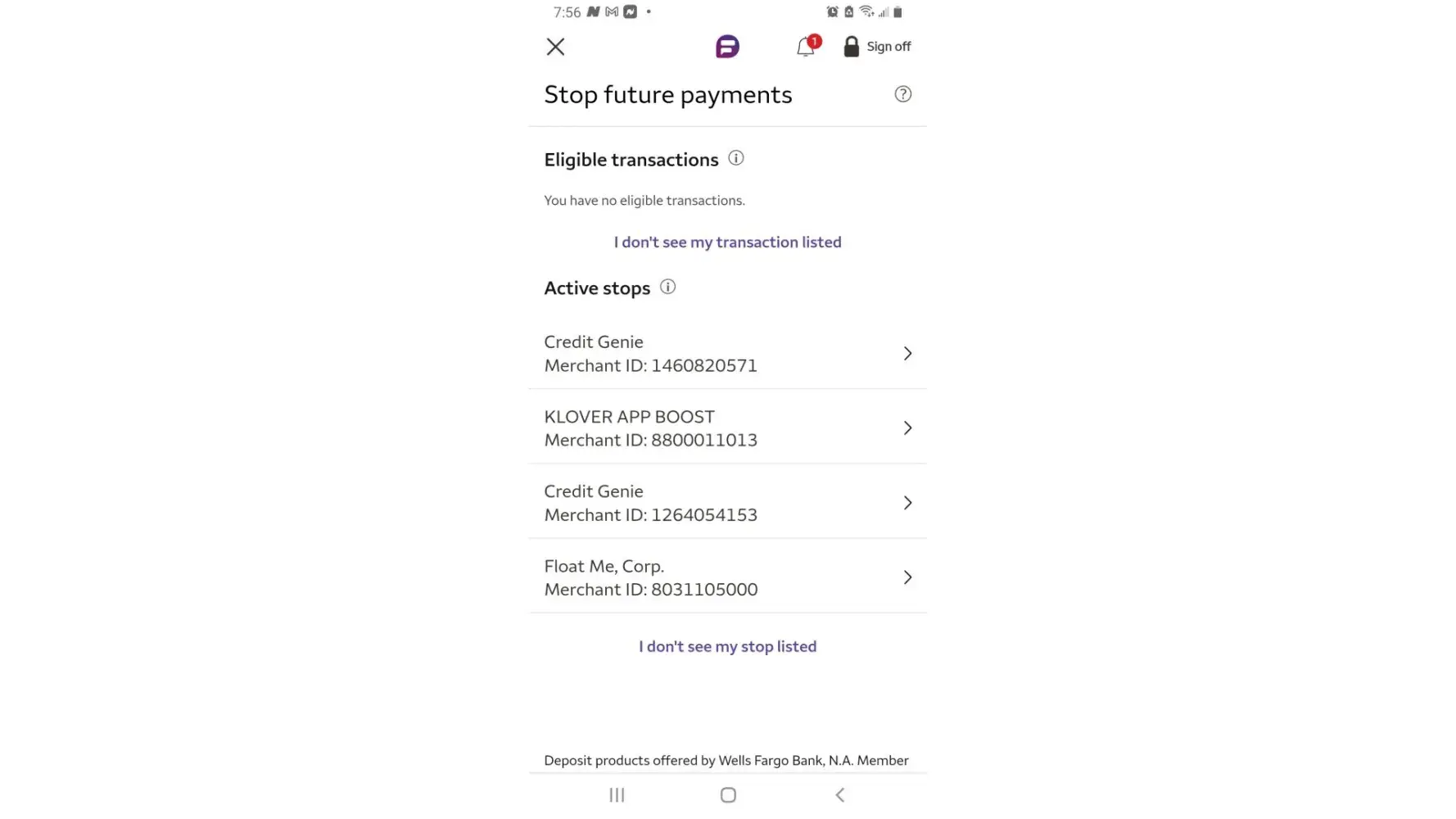The height and width of the screenshot is (819, 1456).
Task: Show info about Eligible transactions
Action: tap(736, 159)
